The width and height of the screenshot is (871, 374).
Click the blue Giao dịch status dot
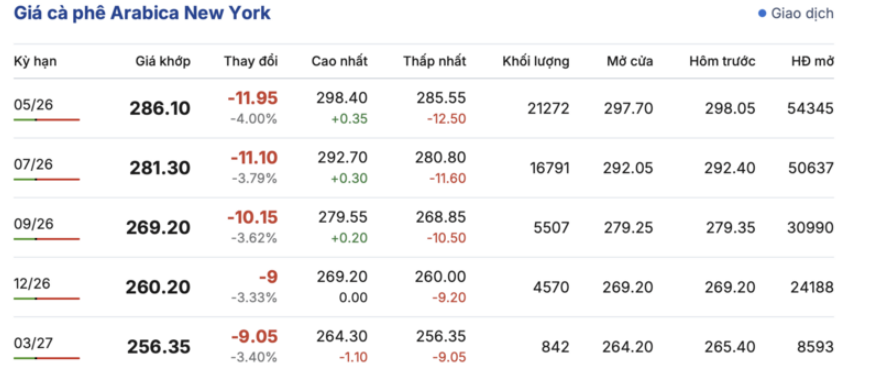[x=762, y=13]
